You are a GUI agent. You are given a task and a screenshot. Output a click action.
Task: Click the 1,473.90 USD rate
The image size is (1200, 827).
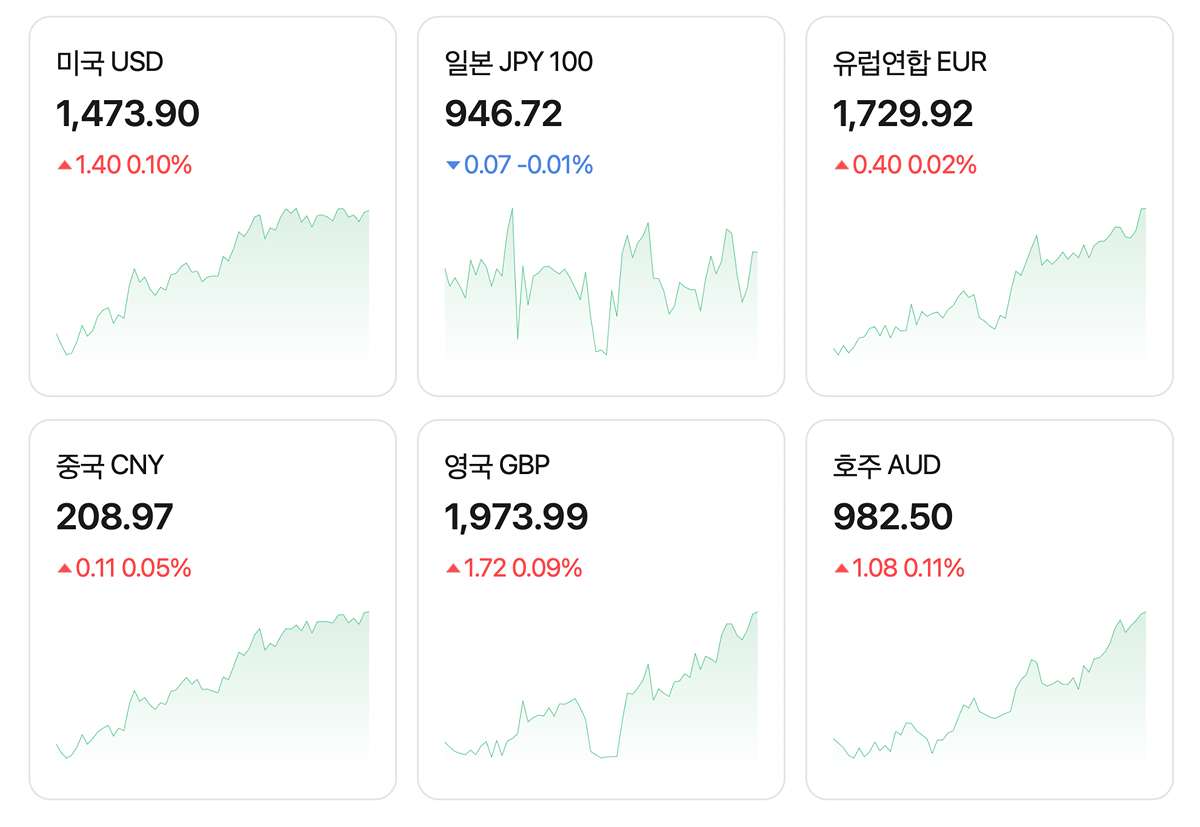pyautogui.click(x=128, y=114)
